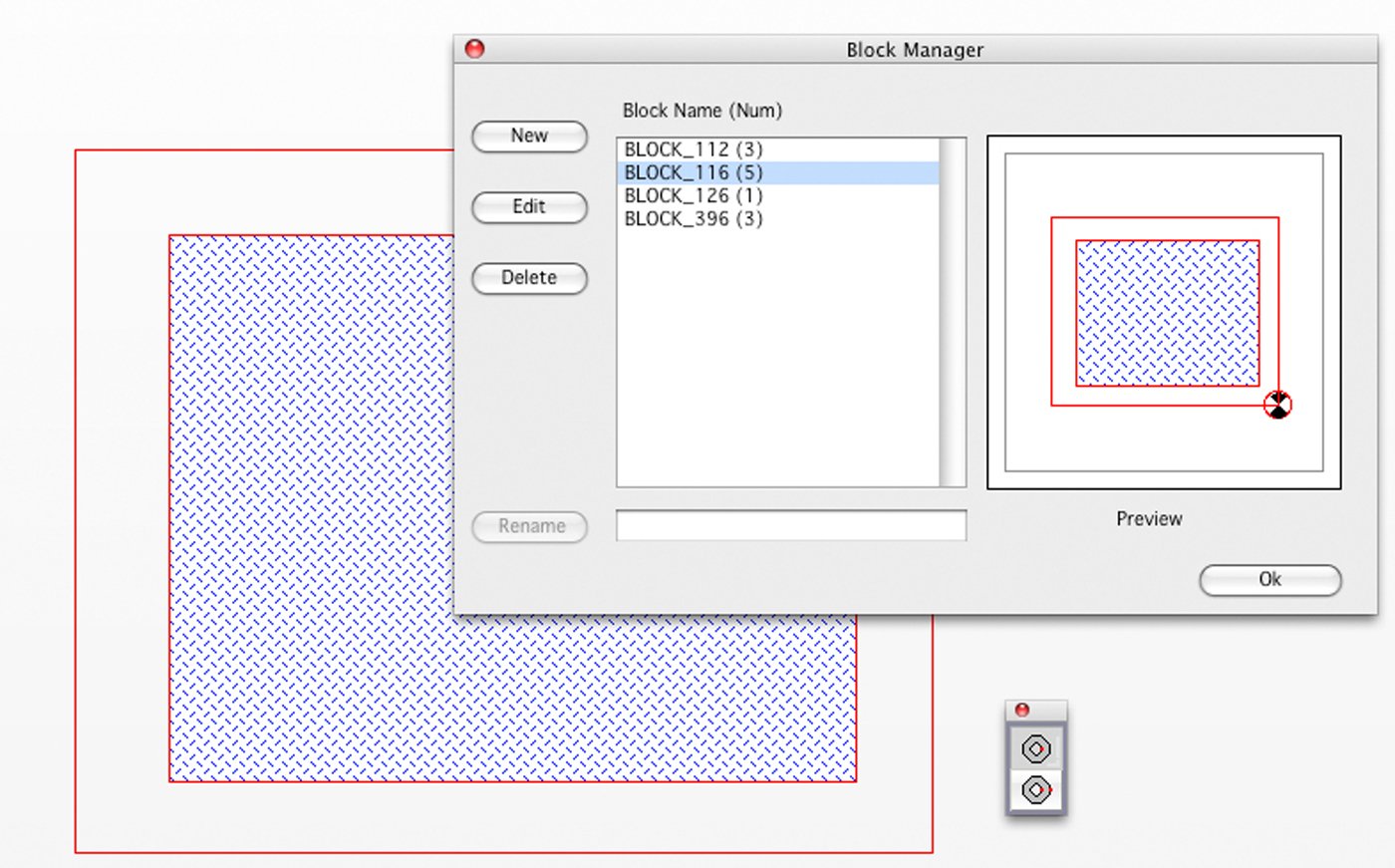This screenshot has height=868, width=1395.
Task: Pick BLOCK_396 (3) in the block list
Action: [694, 218]
